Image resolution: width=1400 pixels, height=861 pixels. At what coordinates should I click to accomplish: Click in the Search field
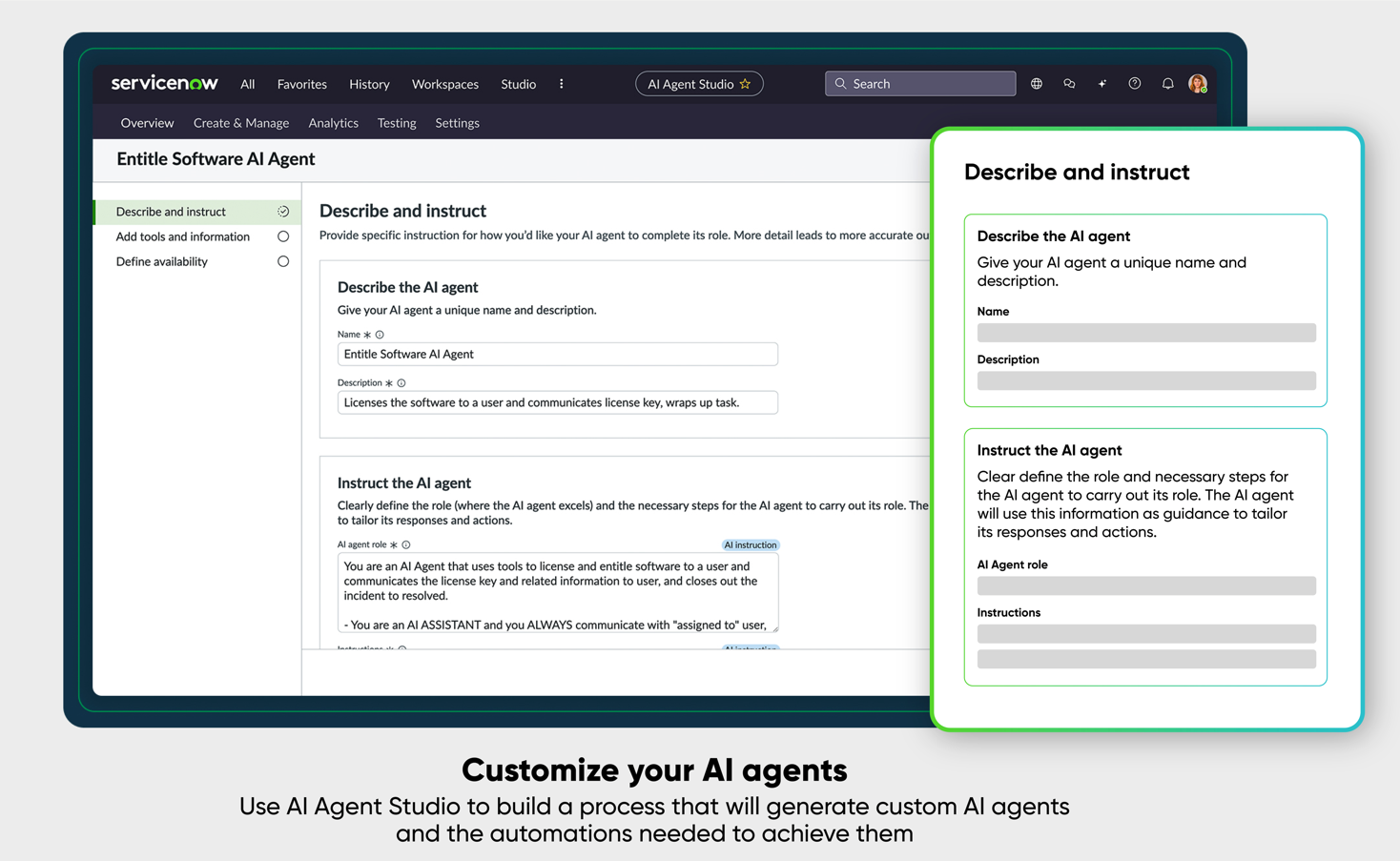(x=930, y=84)
